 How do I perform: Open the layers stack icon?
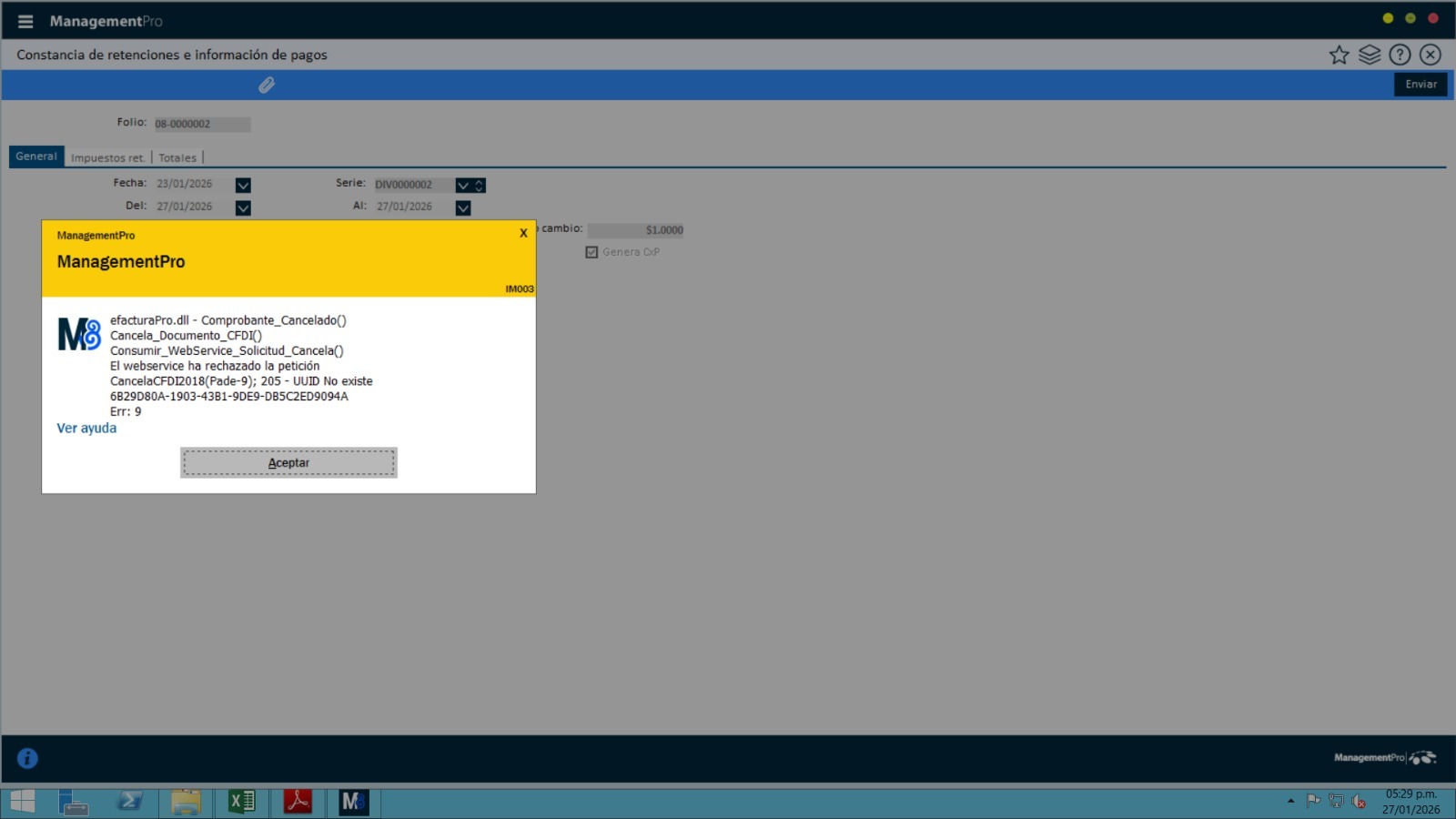point(1370,55)
